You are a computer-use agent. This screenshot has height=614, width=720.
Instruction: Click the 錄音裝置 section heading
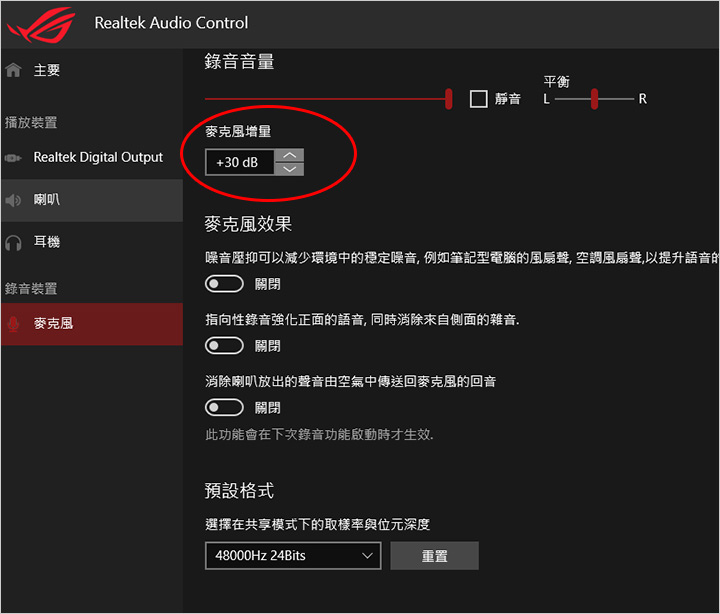click(x=31, y=289)
